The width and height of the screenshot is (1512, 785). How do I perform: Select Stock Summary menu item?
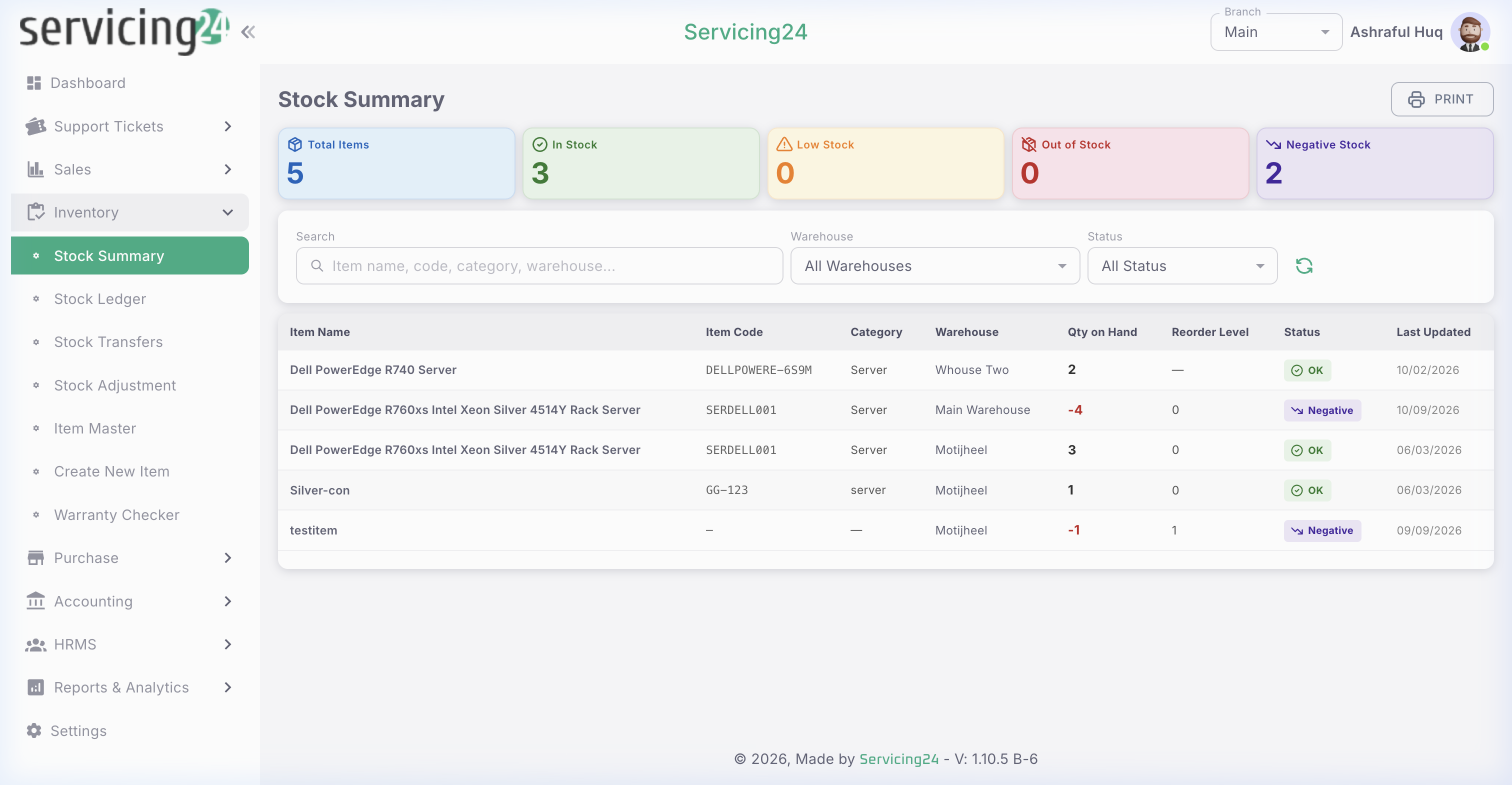(x=129, y=255)
